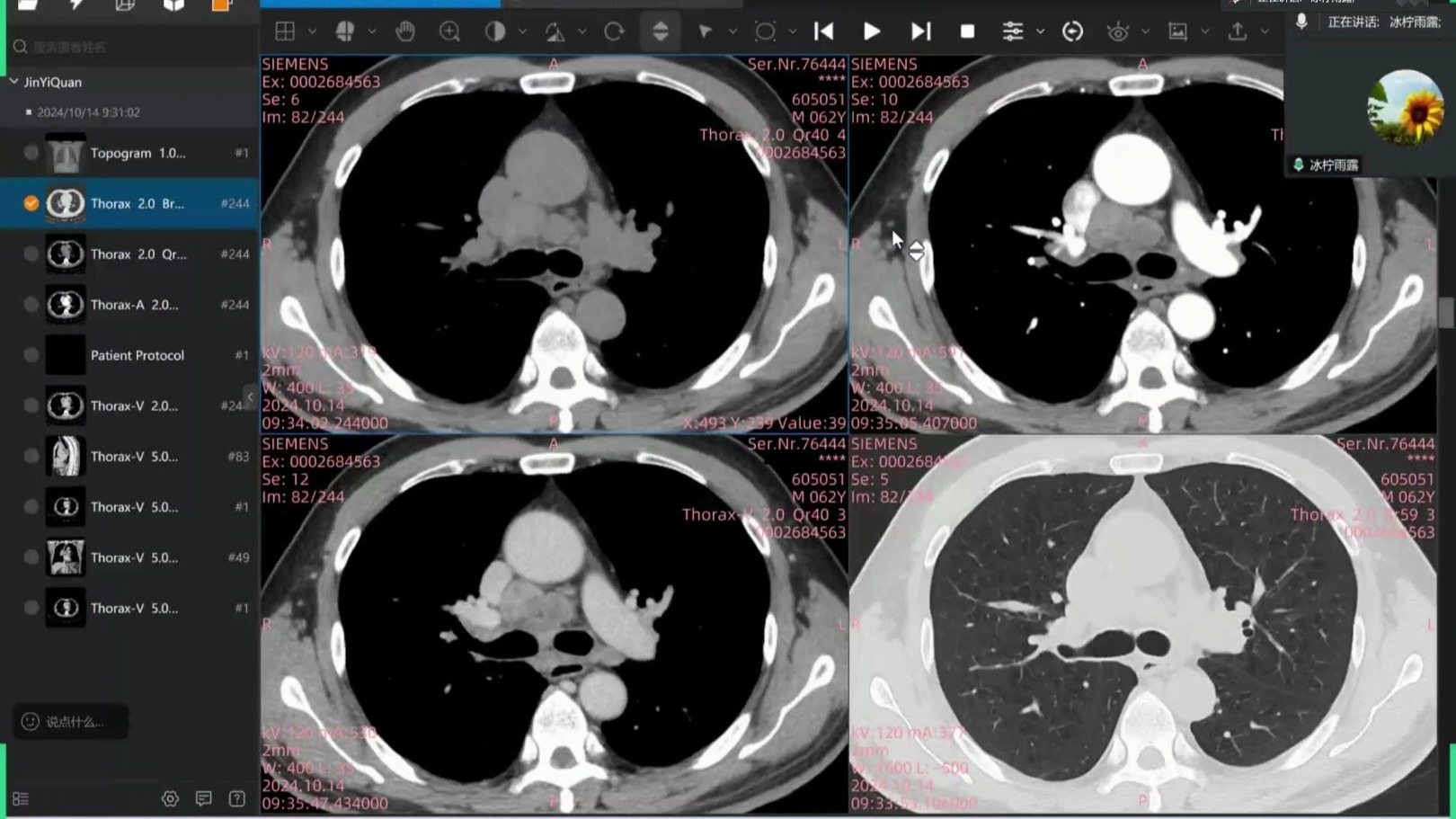This screenshot has height=819, width=1456.
Task: Select the zoom magnifier tool
Action: (x=449, y=31)
